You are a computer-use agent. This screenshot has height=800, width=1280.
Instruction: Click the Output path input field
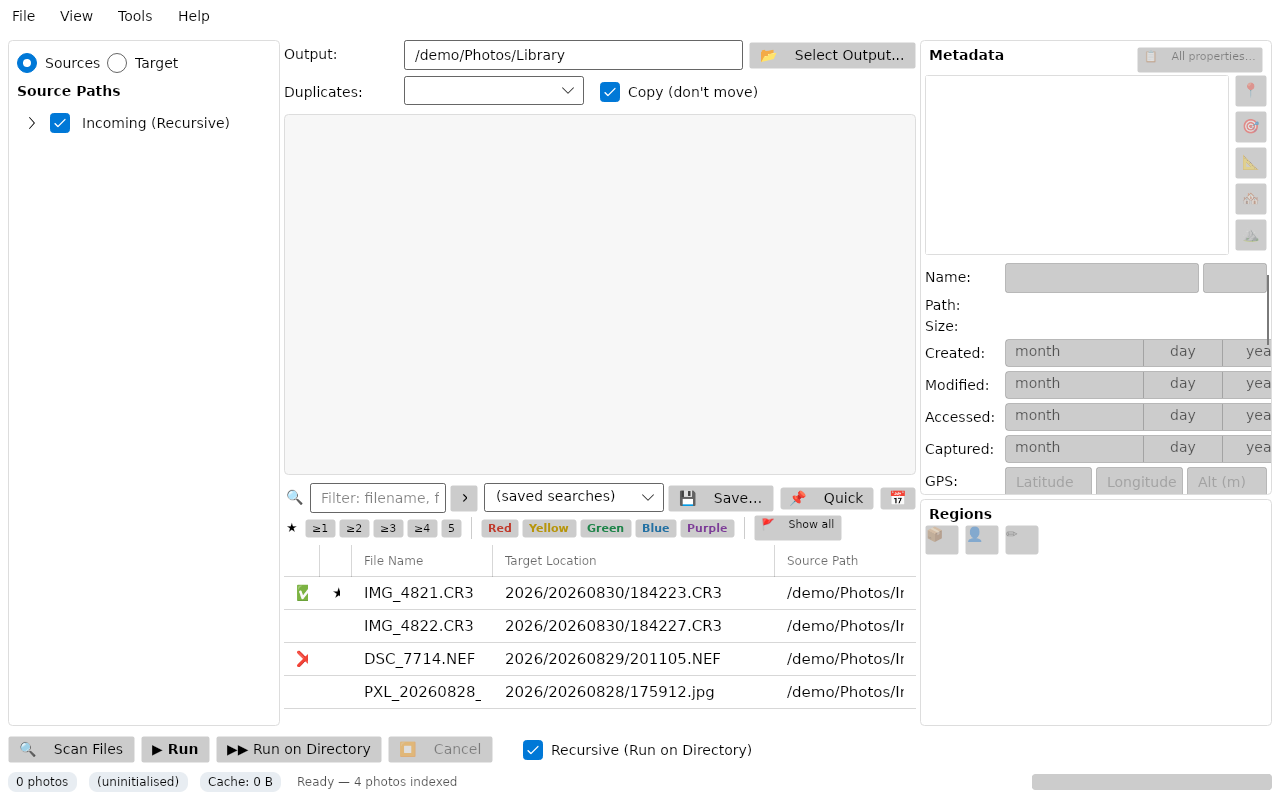[x=573, y=55]
